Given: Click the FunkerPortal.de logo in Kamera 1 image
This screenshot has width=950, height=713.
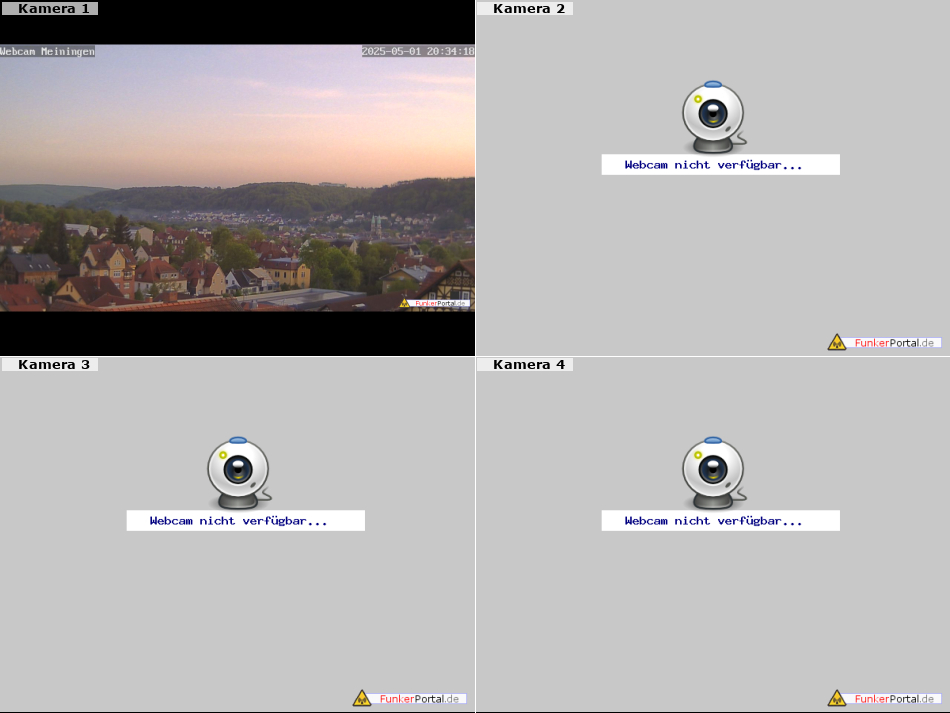Looking at the screenshot, I should (434, 303).
